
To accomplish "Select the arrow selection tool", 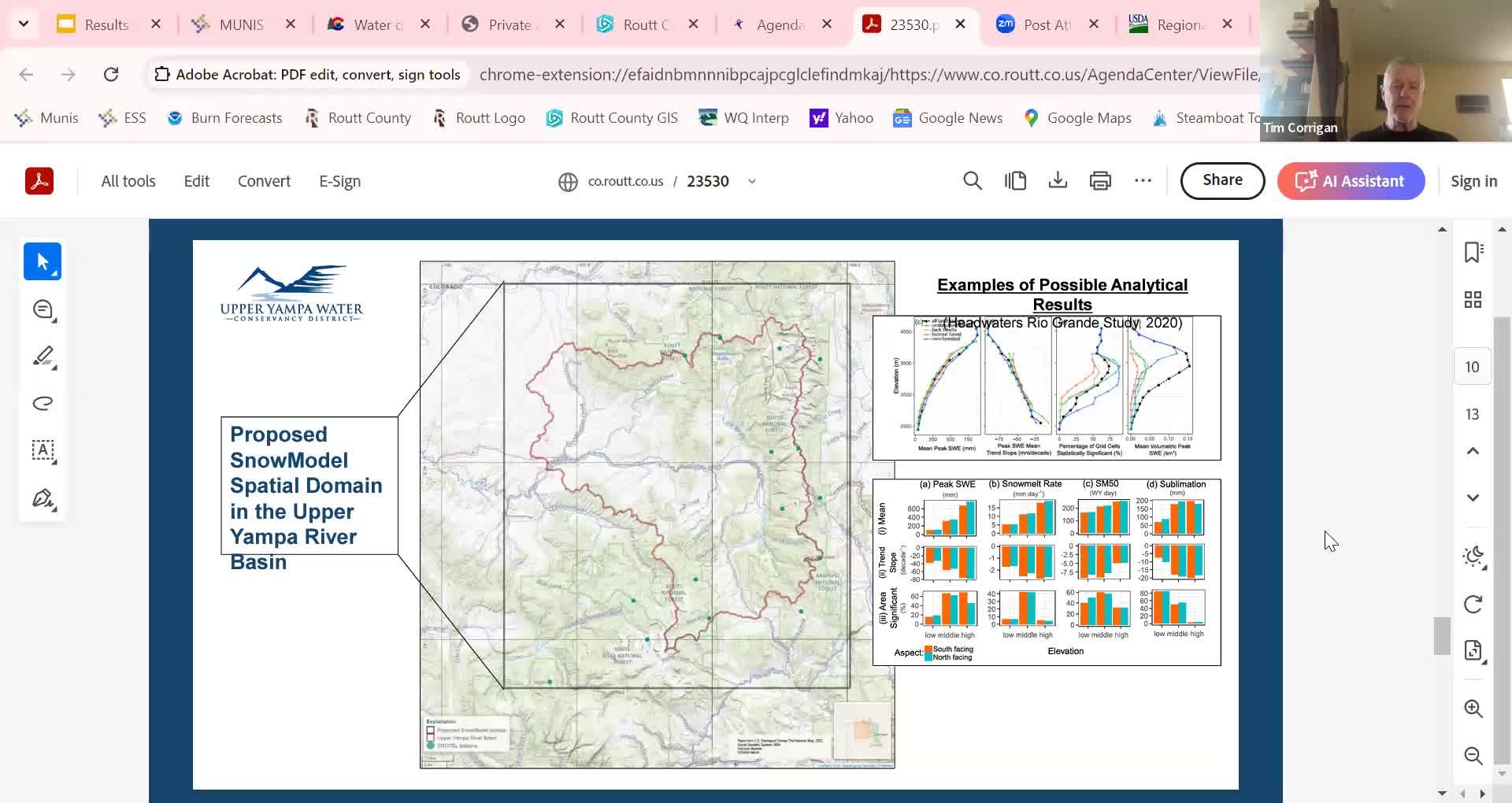I will [x=43, y=262].
